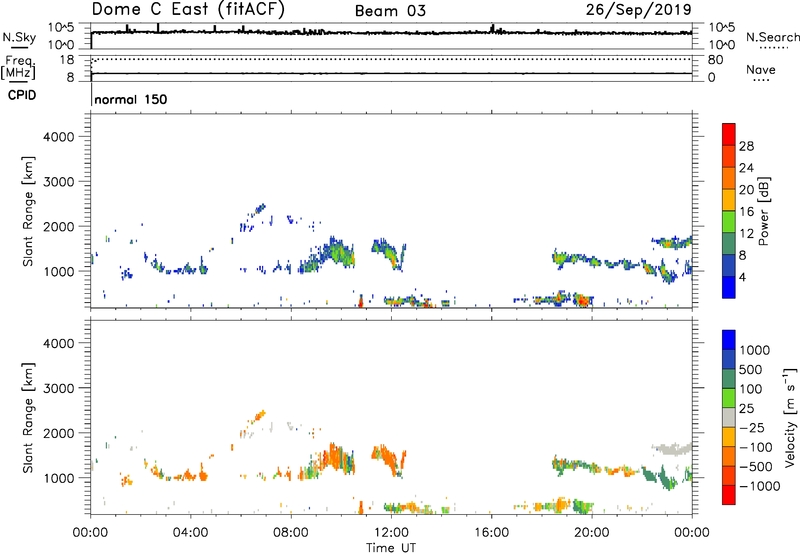This screenshot has height=554, width=800.
Task: Click the 'Dome C East (fitACF)' title
Action: [188, 10]
